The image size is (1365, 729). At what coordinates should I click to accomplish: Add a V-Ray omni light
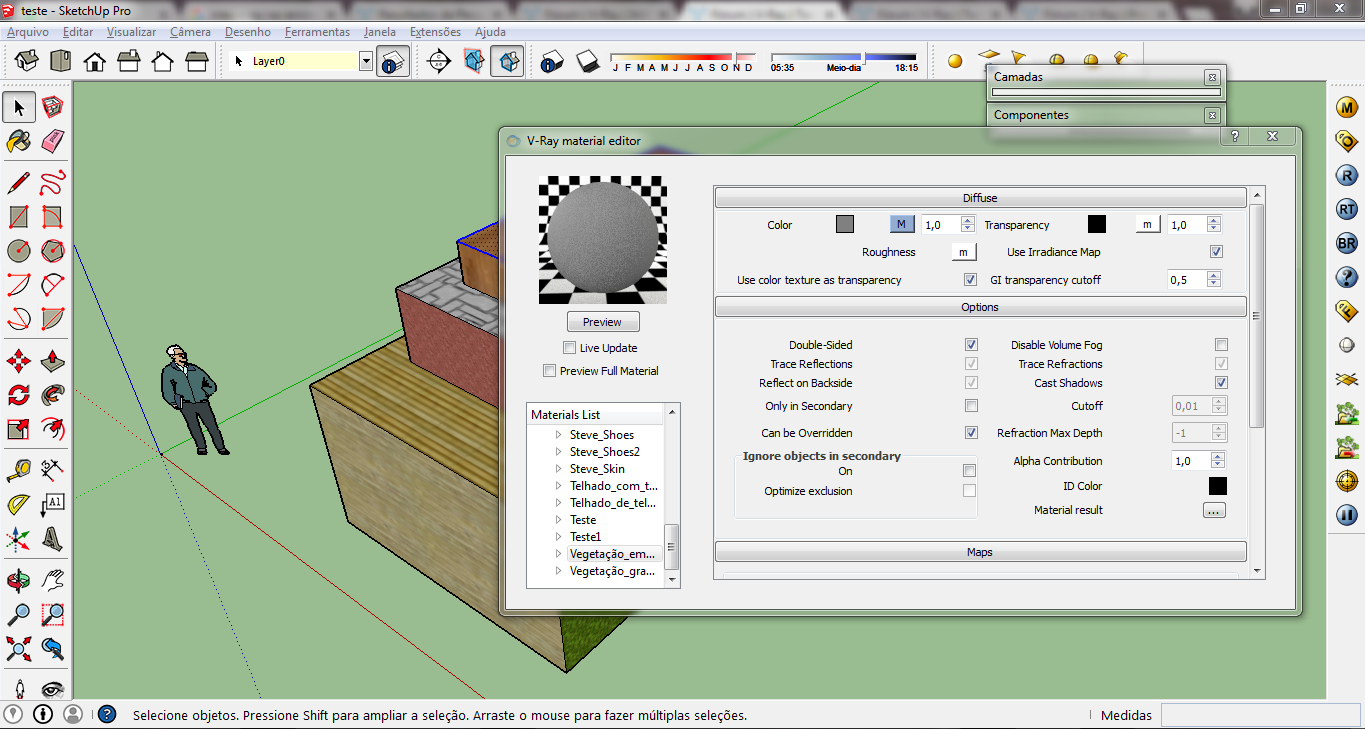[955, 61]
